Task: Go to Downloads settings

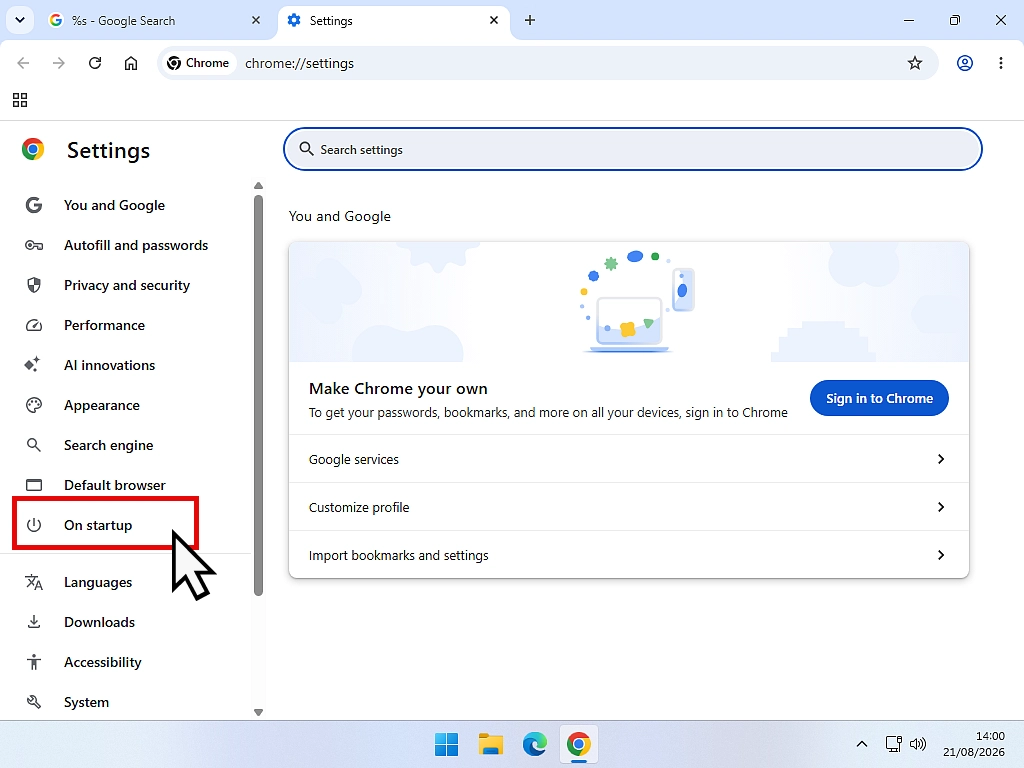Action: tap(99, 622)
